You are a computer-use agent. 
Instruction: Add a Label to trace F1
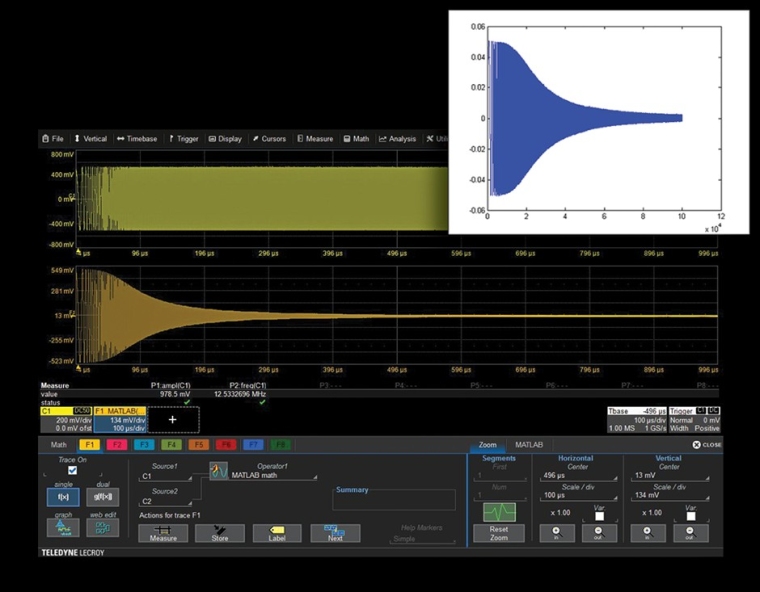pos(277,533)
